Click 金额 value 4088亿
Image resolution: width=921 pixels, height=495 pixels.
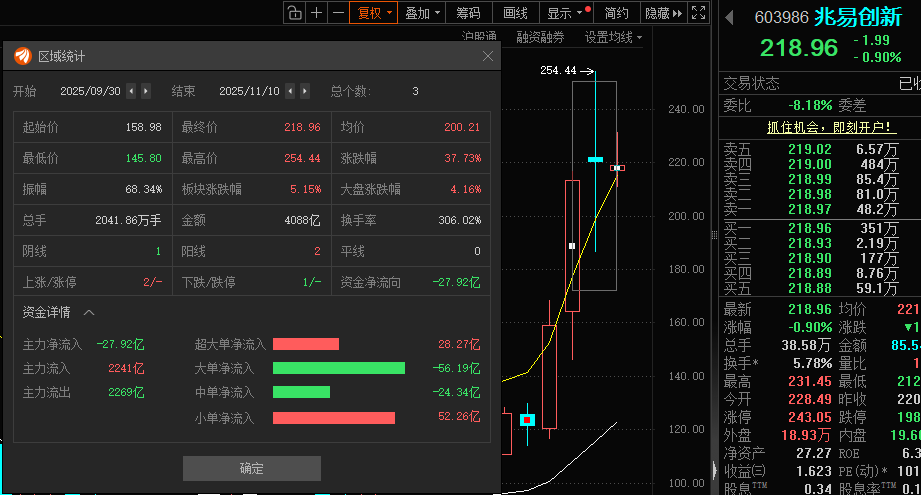[x=302, y=220]
